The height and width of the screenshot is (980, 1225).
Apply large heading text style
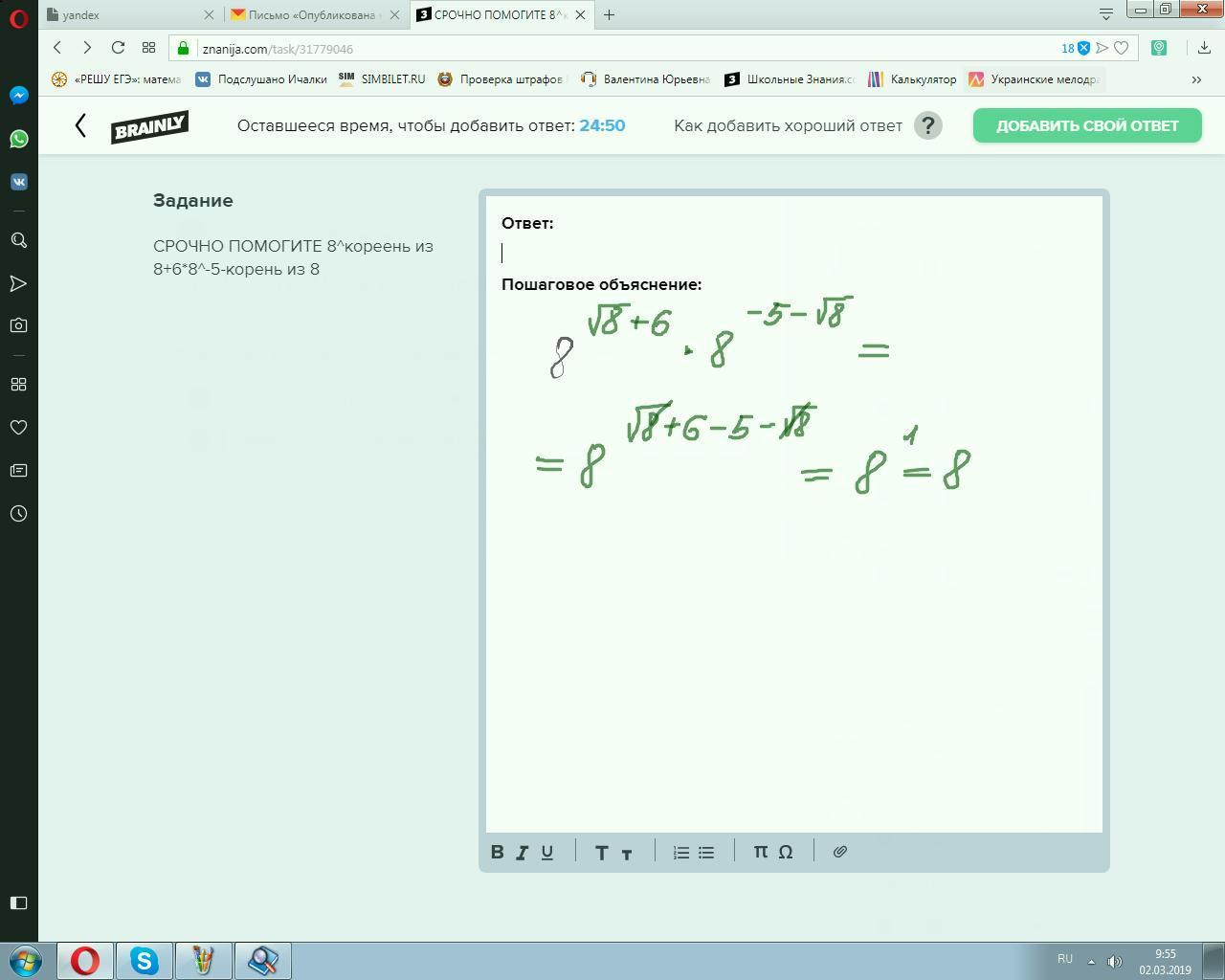pyautogui.click(x=602, y=852)
